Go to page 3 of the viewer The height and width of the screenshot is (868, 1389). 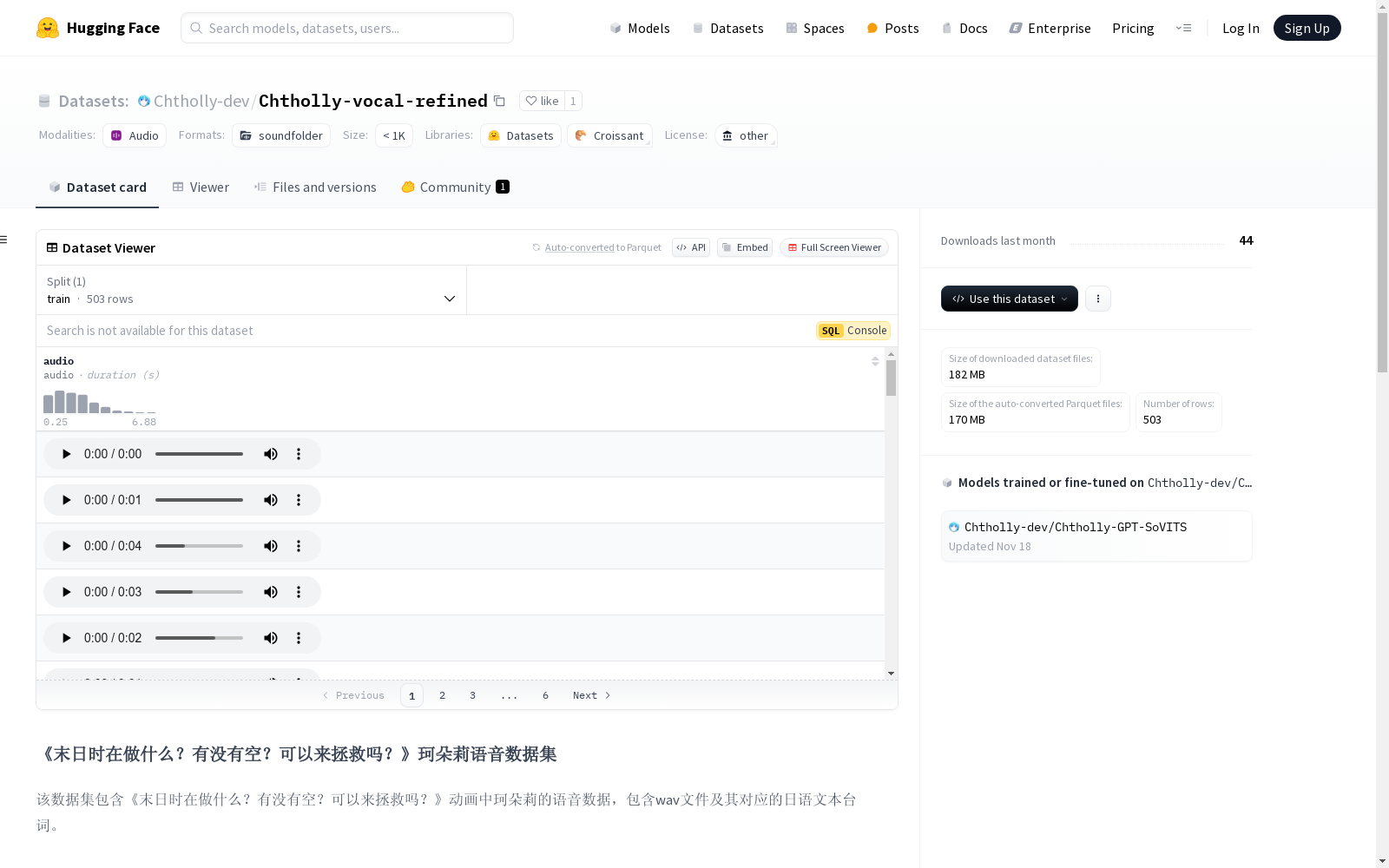click(472, 695)
